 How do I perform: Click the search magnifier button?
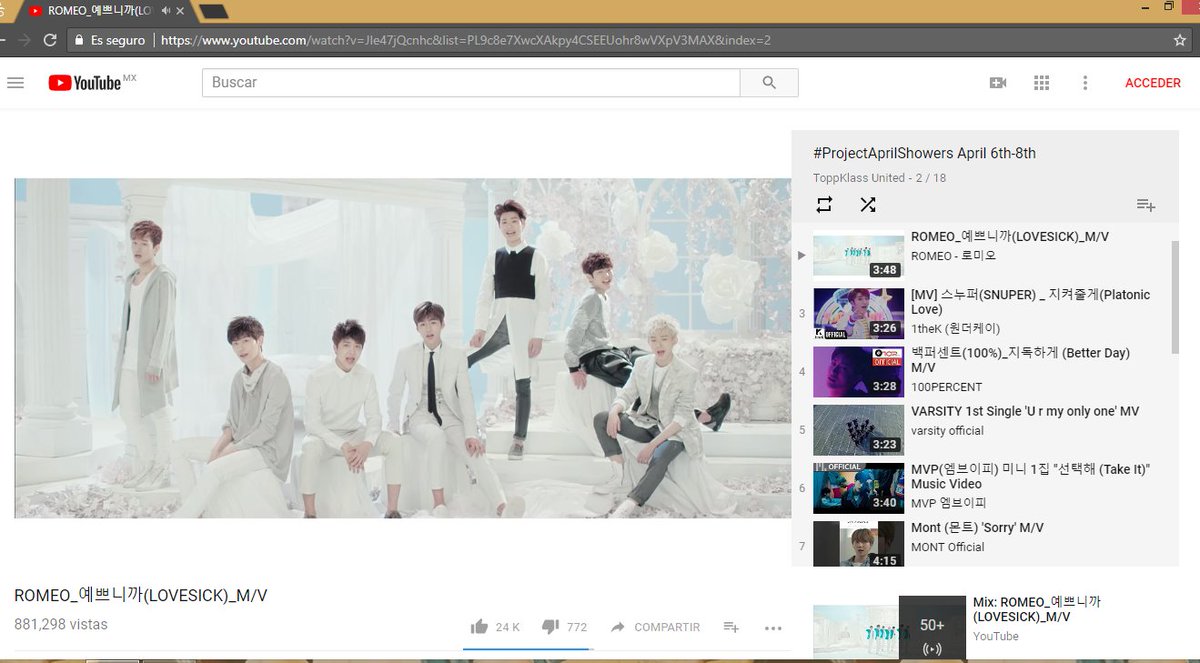pos(769,83)
